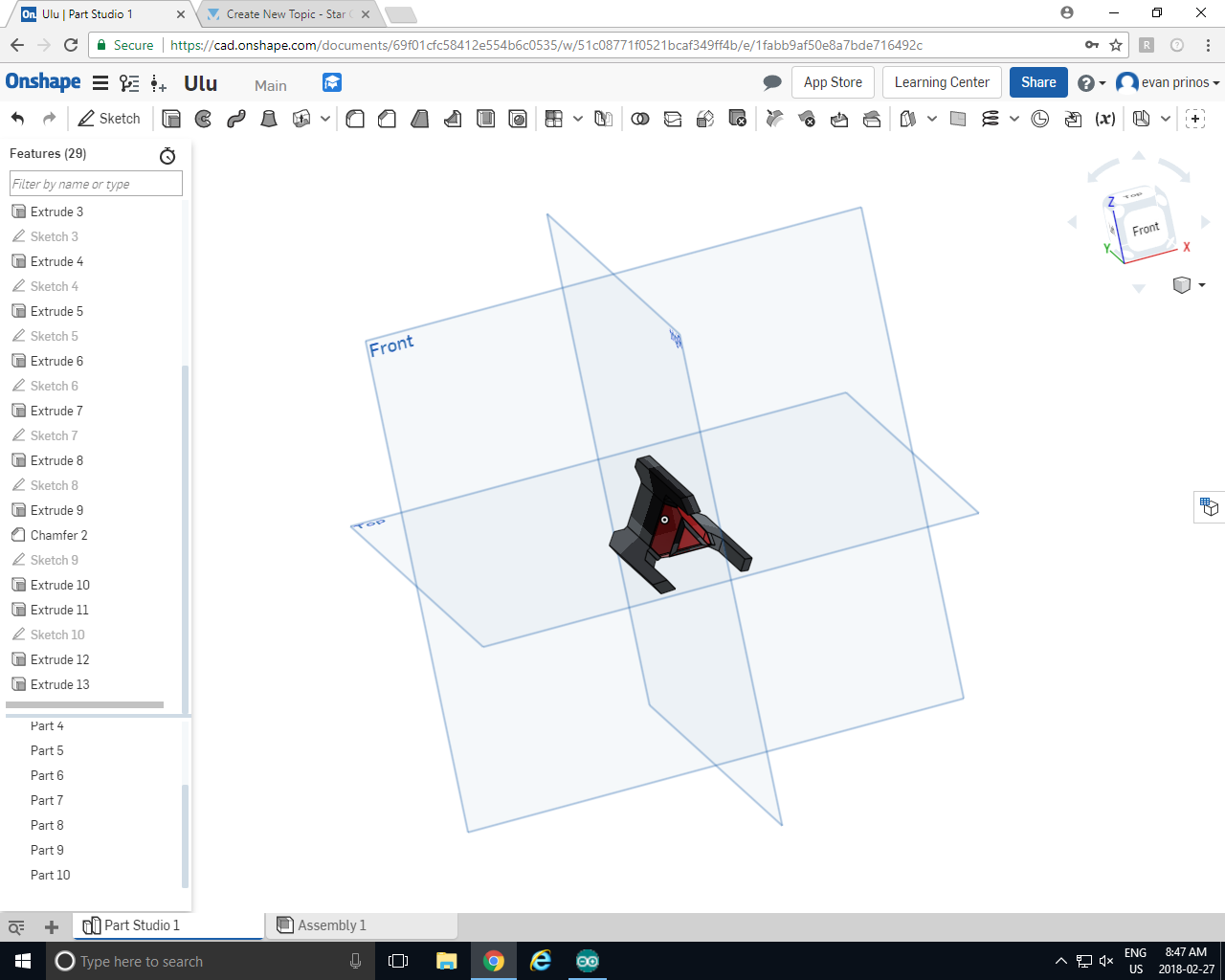Click the Share button
Image resolution: width=1225 pixels, height=980 pixels.
pyautogui.click(x=1038, y=82)
